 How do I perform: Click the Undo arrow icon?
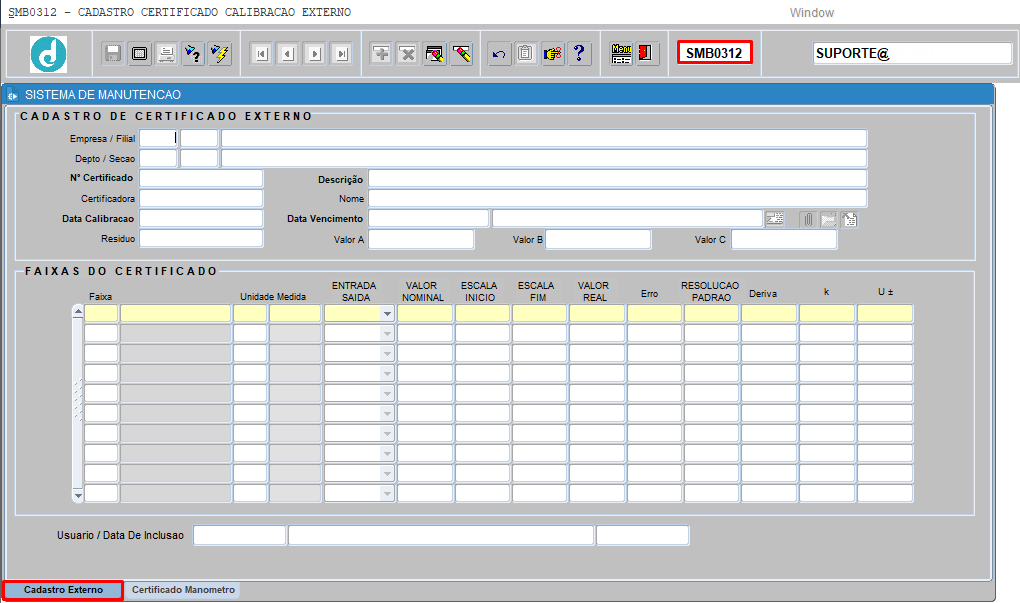click(499, 53)
